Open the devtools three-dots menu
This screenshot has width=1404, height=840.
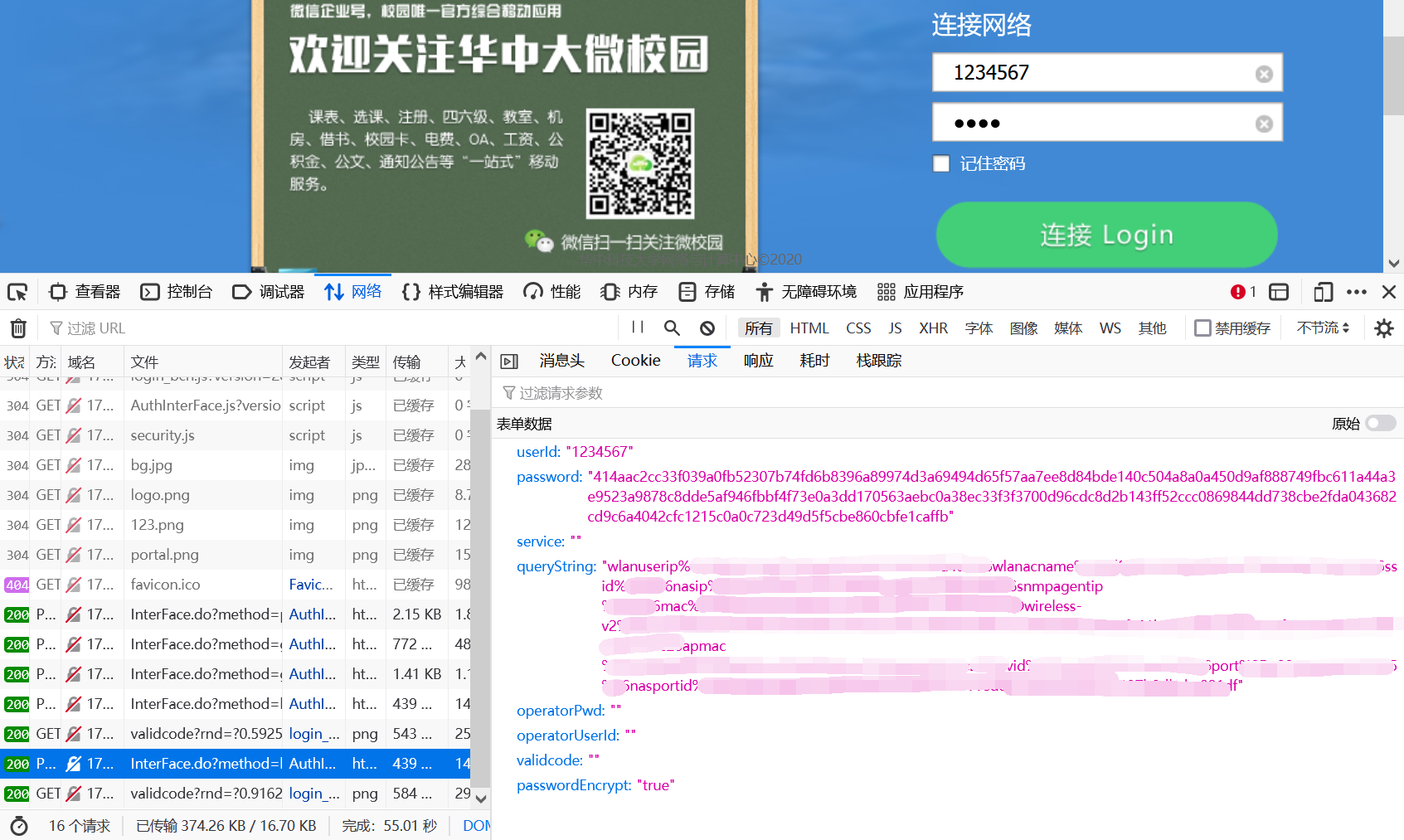(1357, 292)
